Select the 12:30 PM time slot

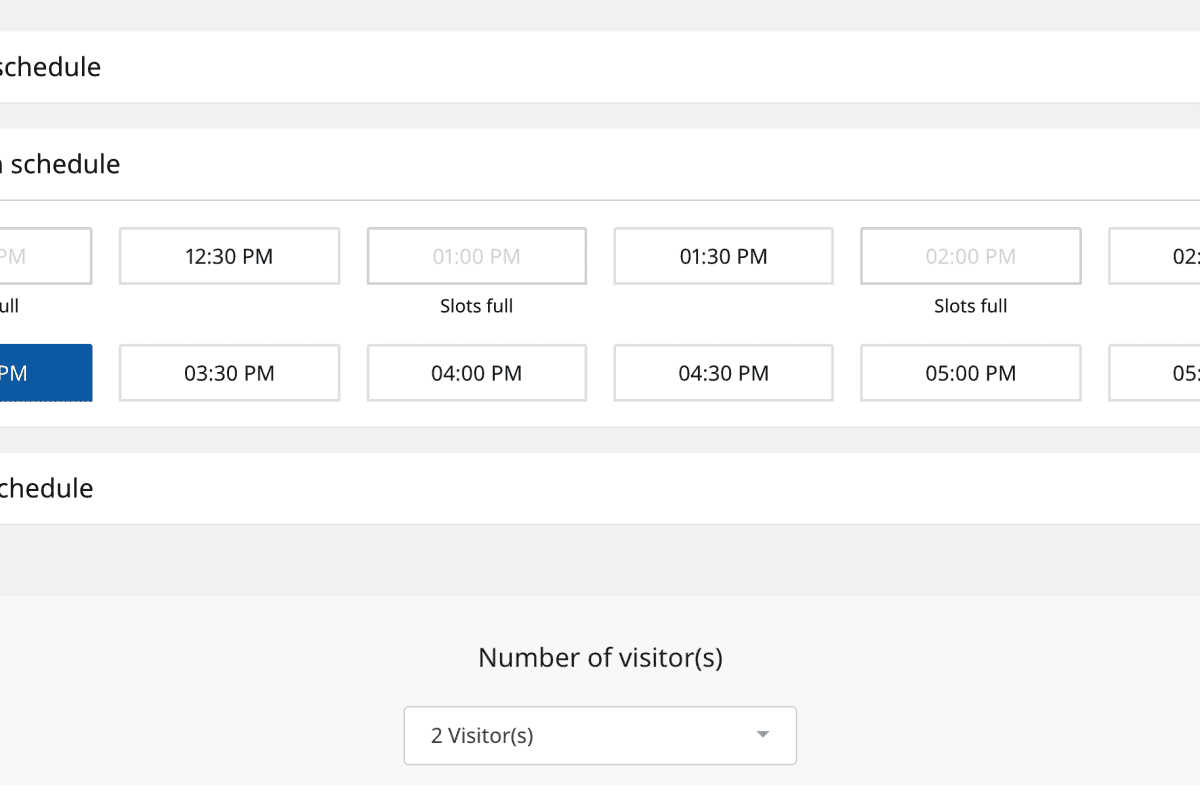coord(229,256)
